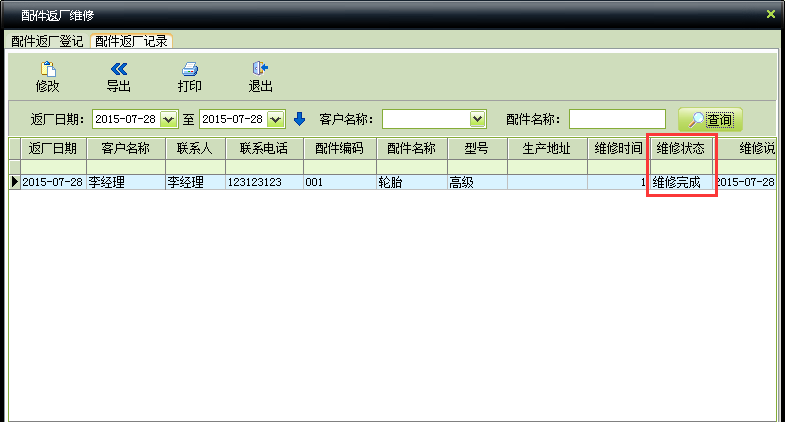Click the 查询 search button
Viewport: 785px width, 422px height.
point(710,119)
